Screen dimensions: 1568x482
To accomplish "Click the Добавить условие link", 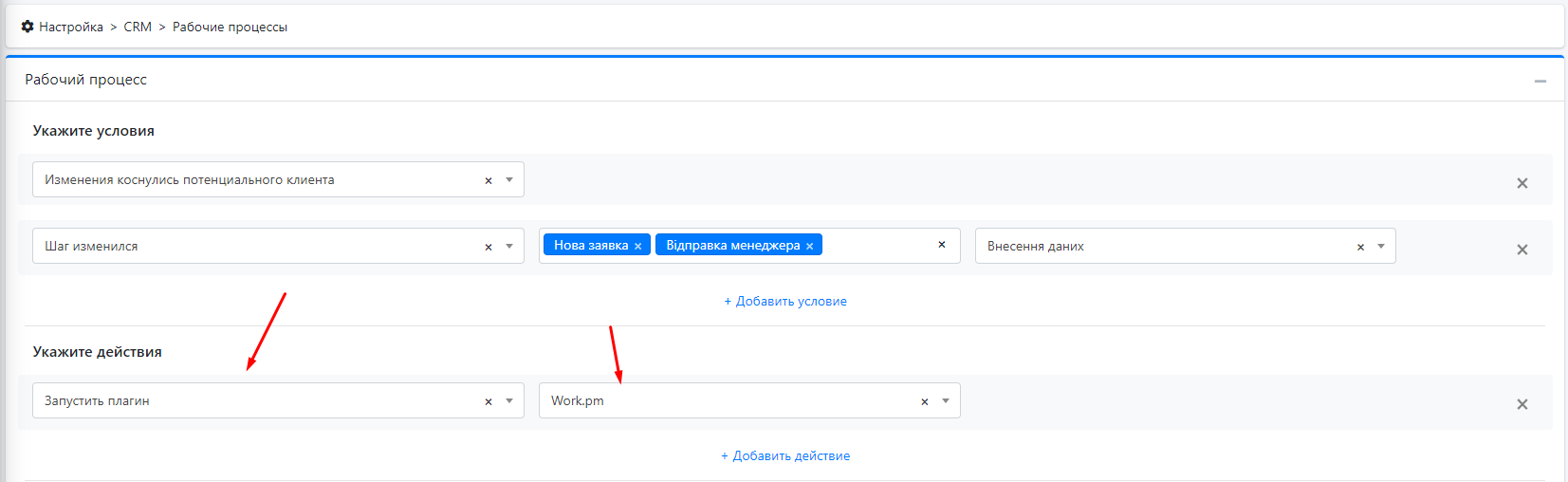I will point(785,301).
